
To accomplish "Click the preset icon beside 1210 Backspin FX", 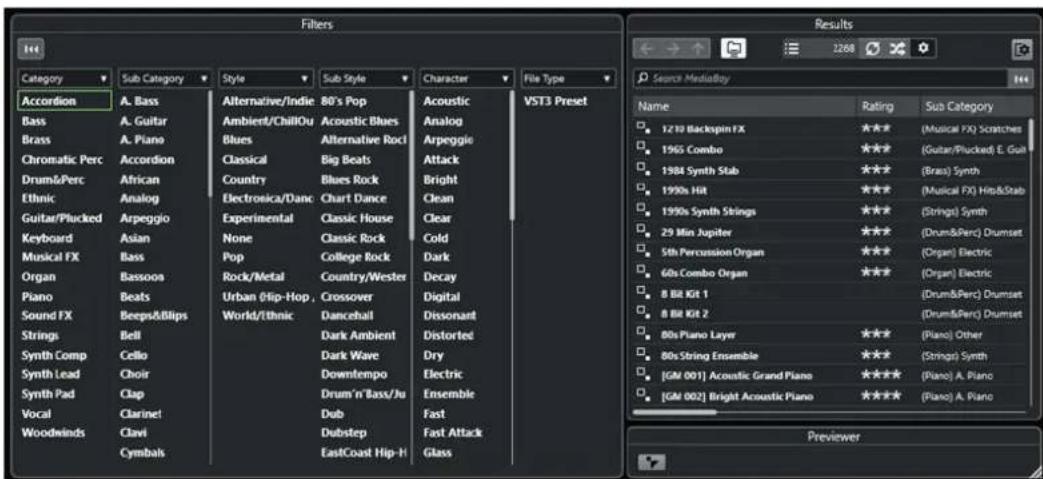I will pos(643,128).
